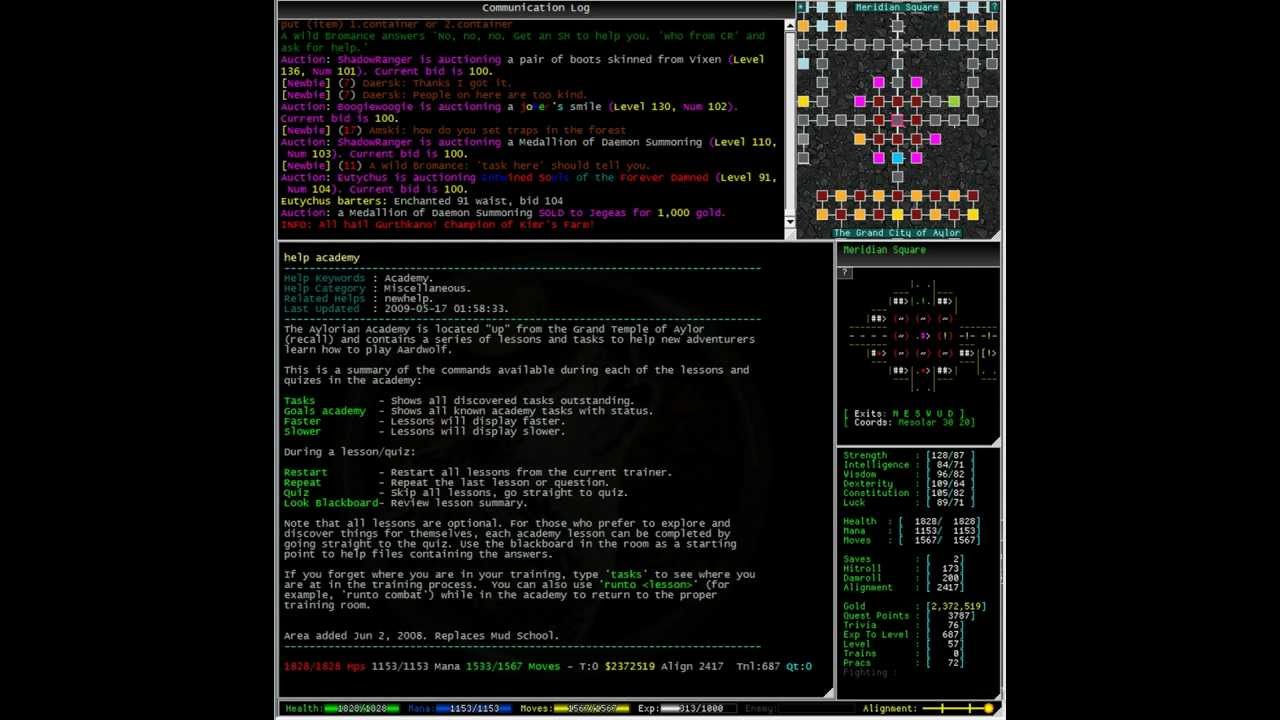
Task: Click the Quiz command link
Action: pos(296,492)
